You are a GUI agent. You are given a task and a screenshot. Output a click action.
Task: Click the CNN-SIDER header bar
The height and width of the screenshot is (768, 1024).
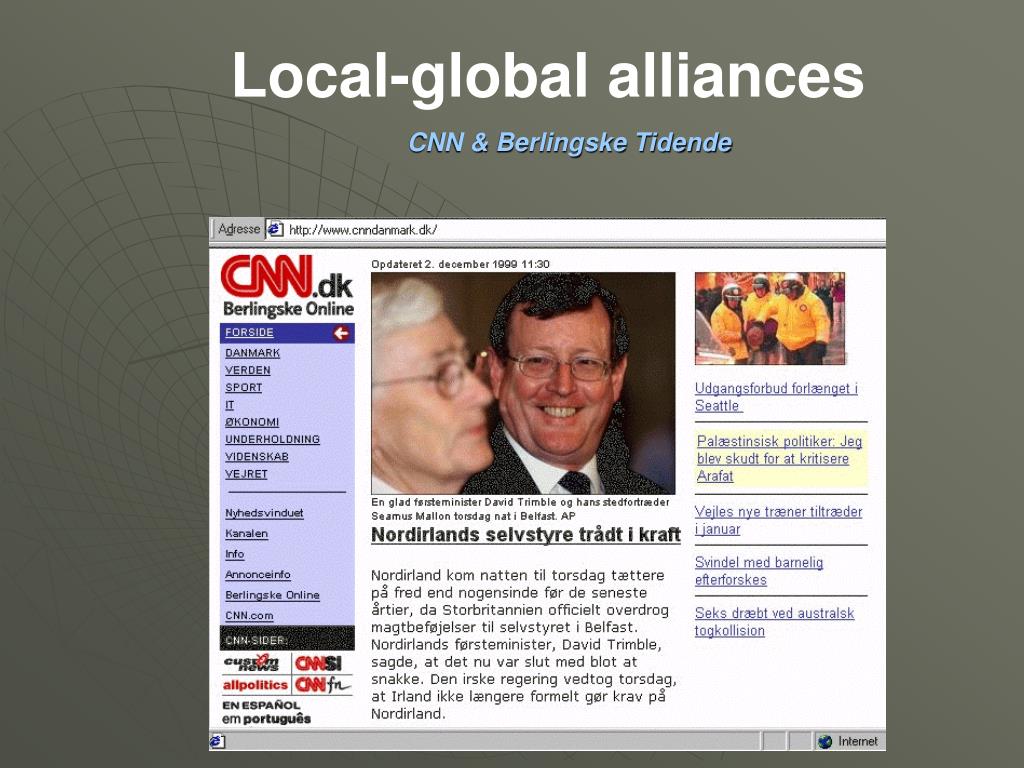click(x=287, y=639)
